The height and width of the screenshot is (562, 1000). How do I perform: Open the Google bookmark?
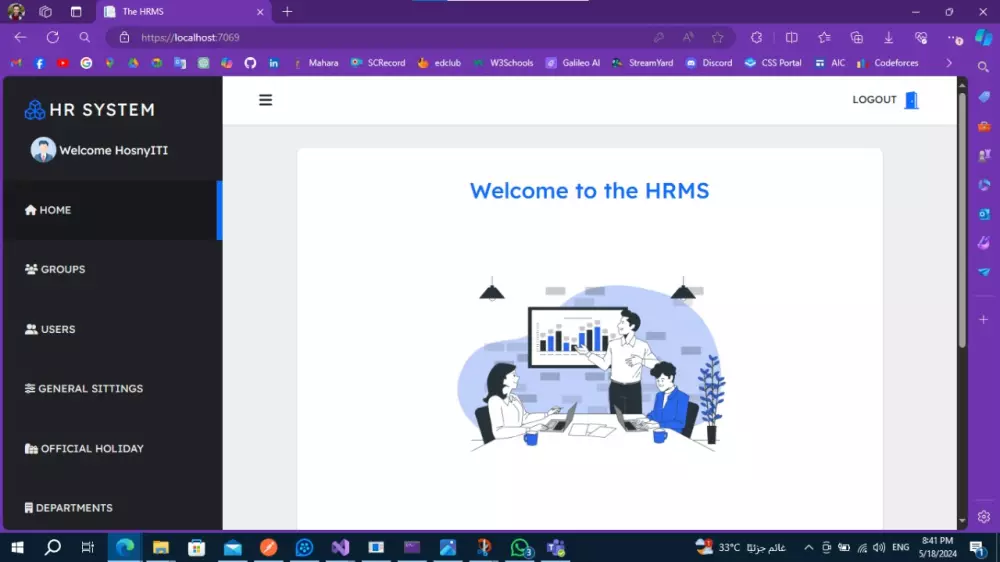(86, 63)
